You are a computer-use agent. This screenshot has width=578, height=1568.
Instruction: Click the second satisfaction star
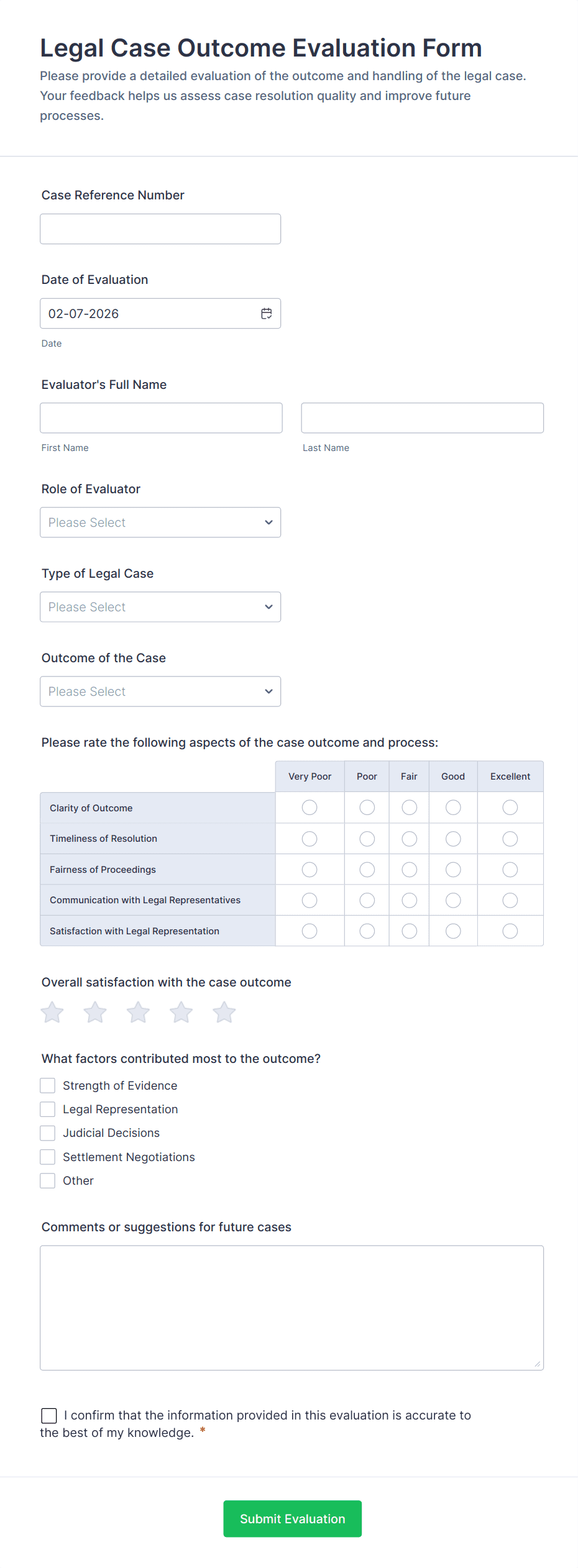[95, 1013]
